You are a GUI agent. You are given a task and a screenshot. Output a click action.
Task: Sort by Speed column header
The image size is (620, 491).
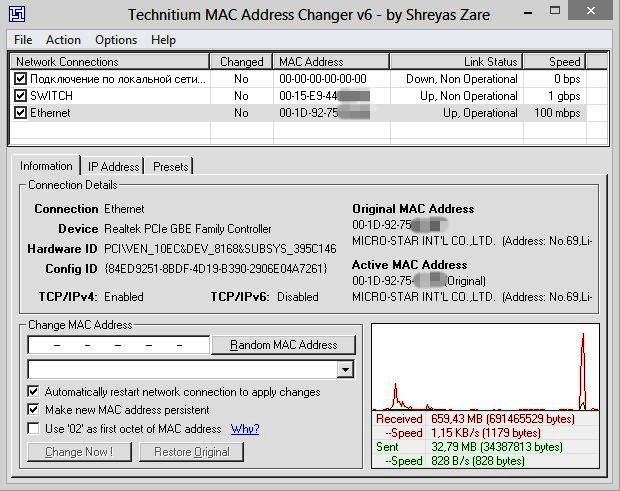(x=554, y=62)
